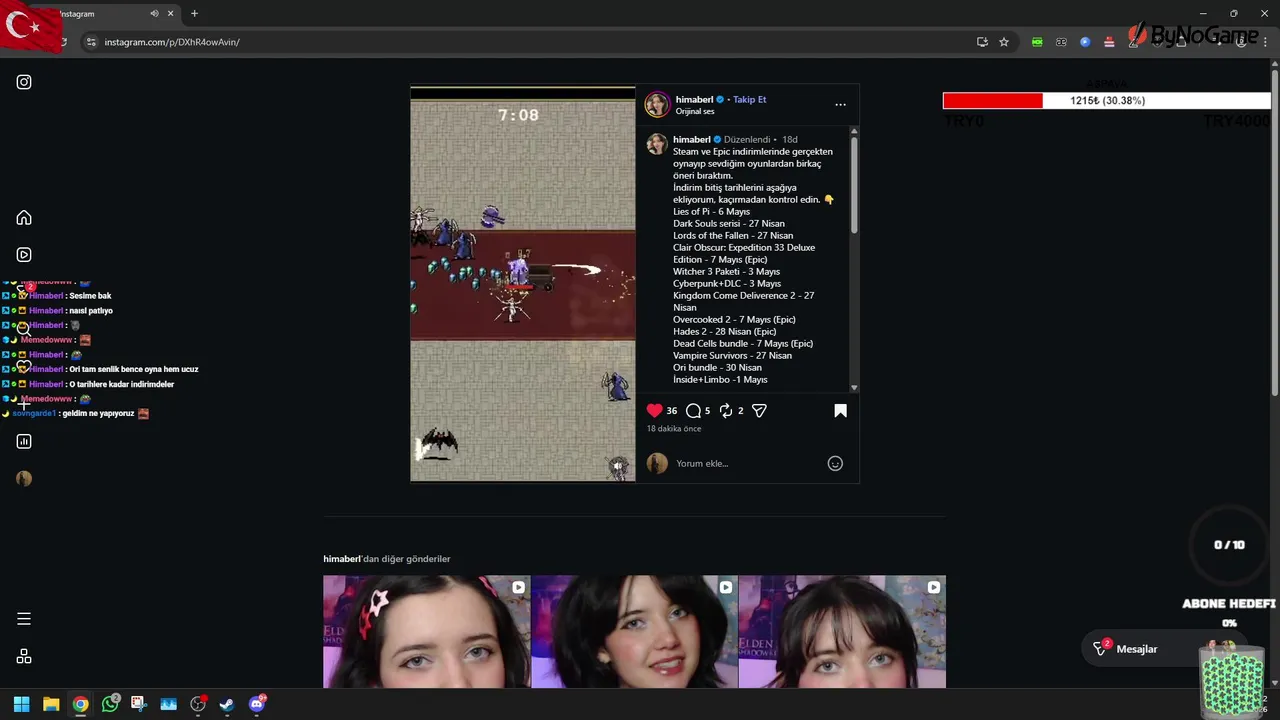This screenshot has width=1280, height=720.
Task: Open emoji picker in comment box
Action: tap(835, 463)
